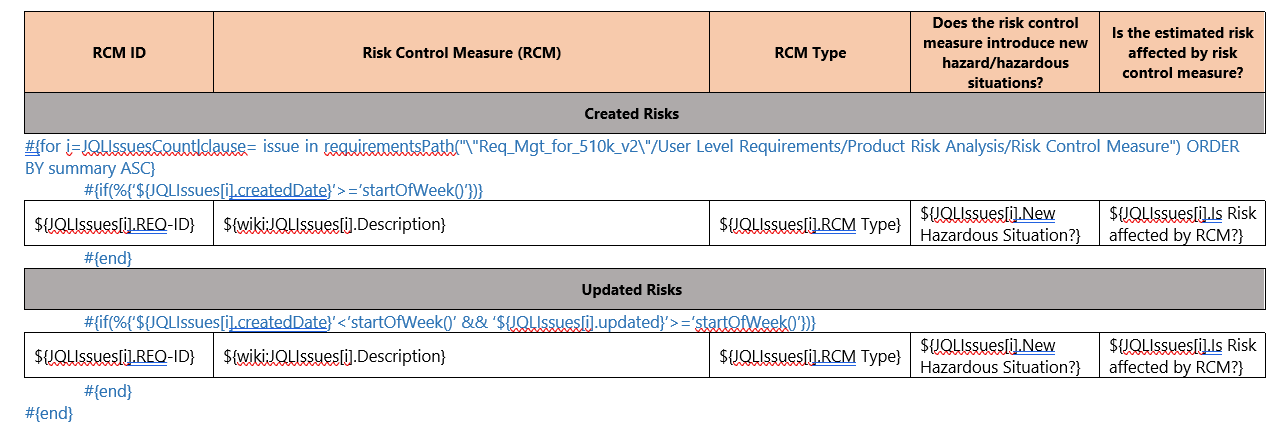Viewport: 1285px width, 435px height.
Task: Select the Risk Control Measure (RCM) header cell
Action: 461,53
